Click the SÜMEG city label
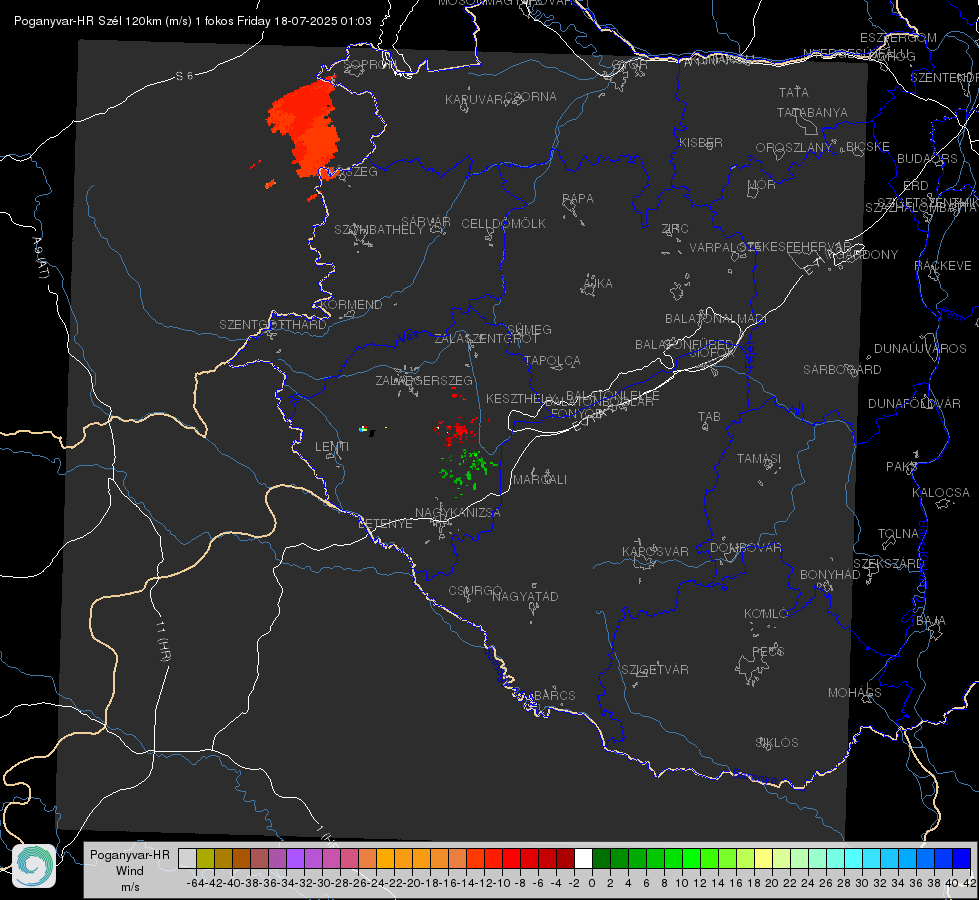The width and height of the screenshot is (979, 900). (x=529, y=330)
